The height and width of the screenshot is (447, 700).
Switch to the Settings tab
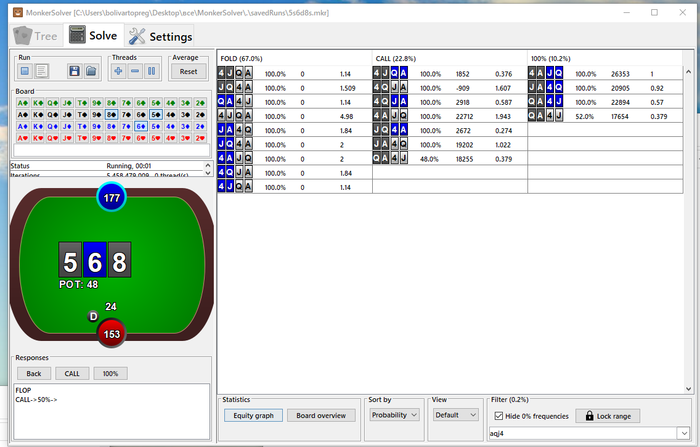tap(160, 36)
